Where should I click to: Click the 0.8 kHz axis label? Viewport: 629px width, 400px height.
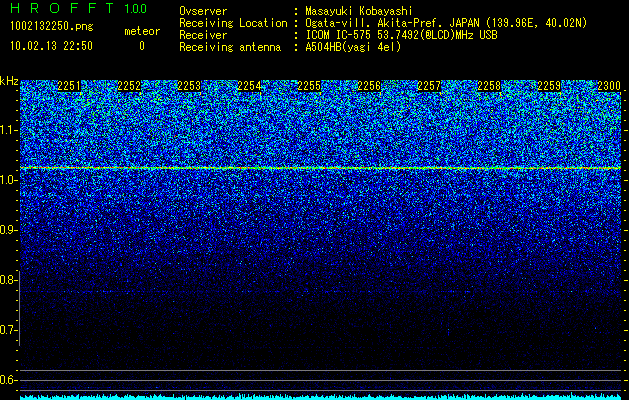click(x=8, y=280)
